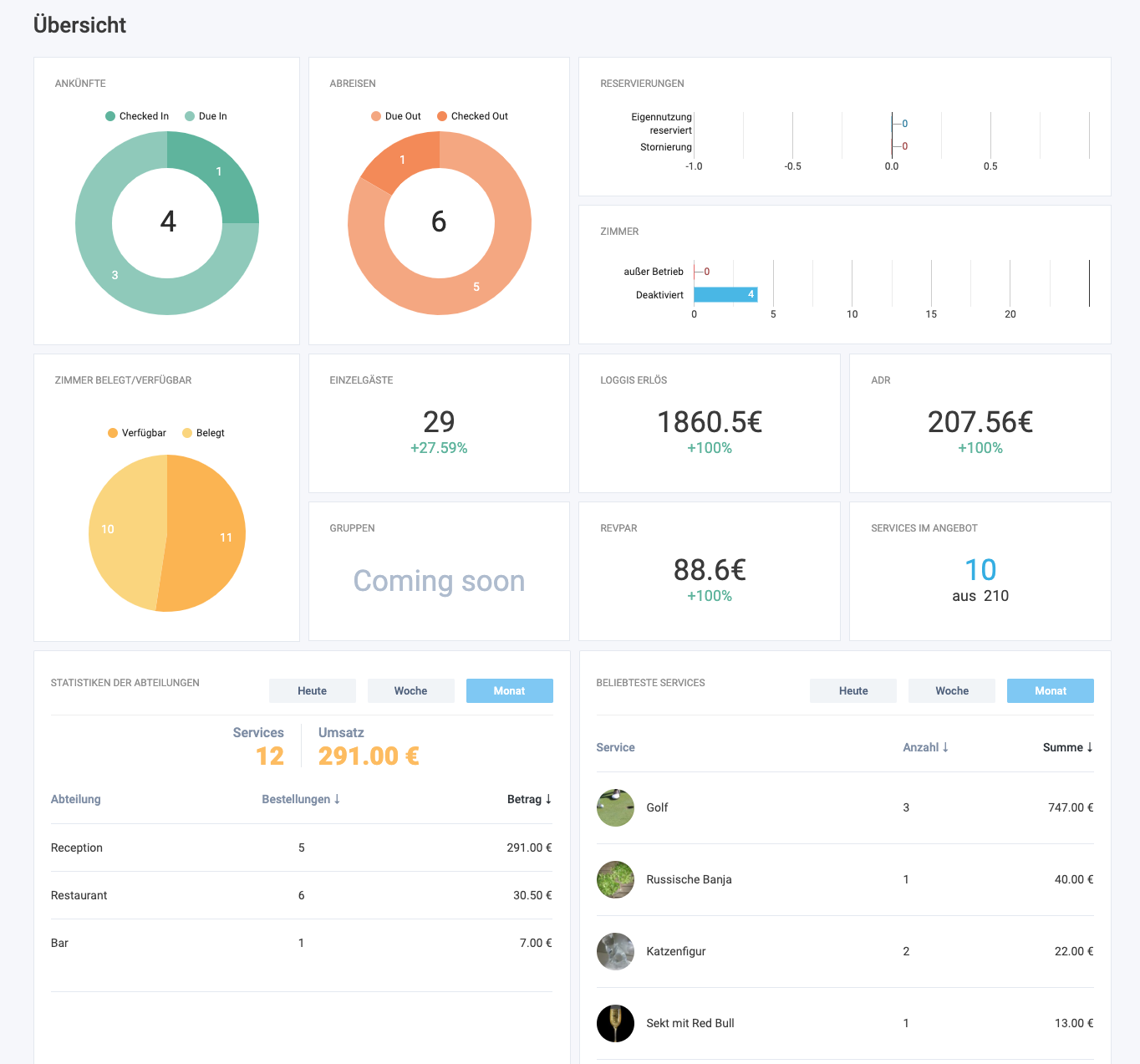Image resolution: width=1140 pixels, height=1064 pixels.
Task: Click the Golf service thumbnail
Action: 615,807
